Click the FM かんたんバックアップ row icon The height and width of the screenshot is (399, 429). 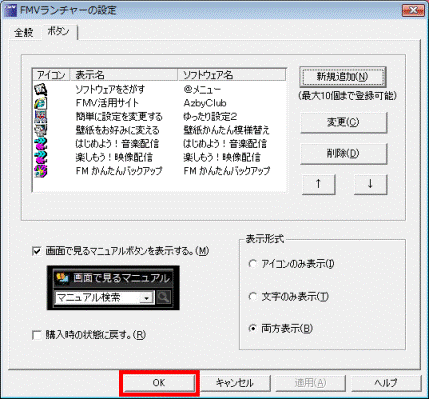(x=41, y=171)
